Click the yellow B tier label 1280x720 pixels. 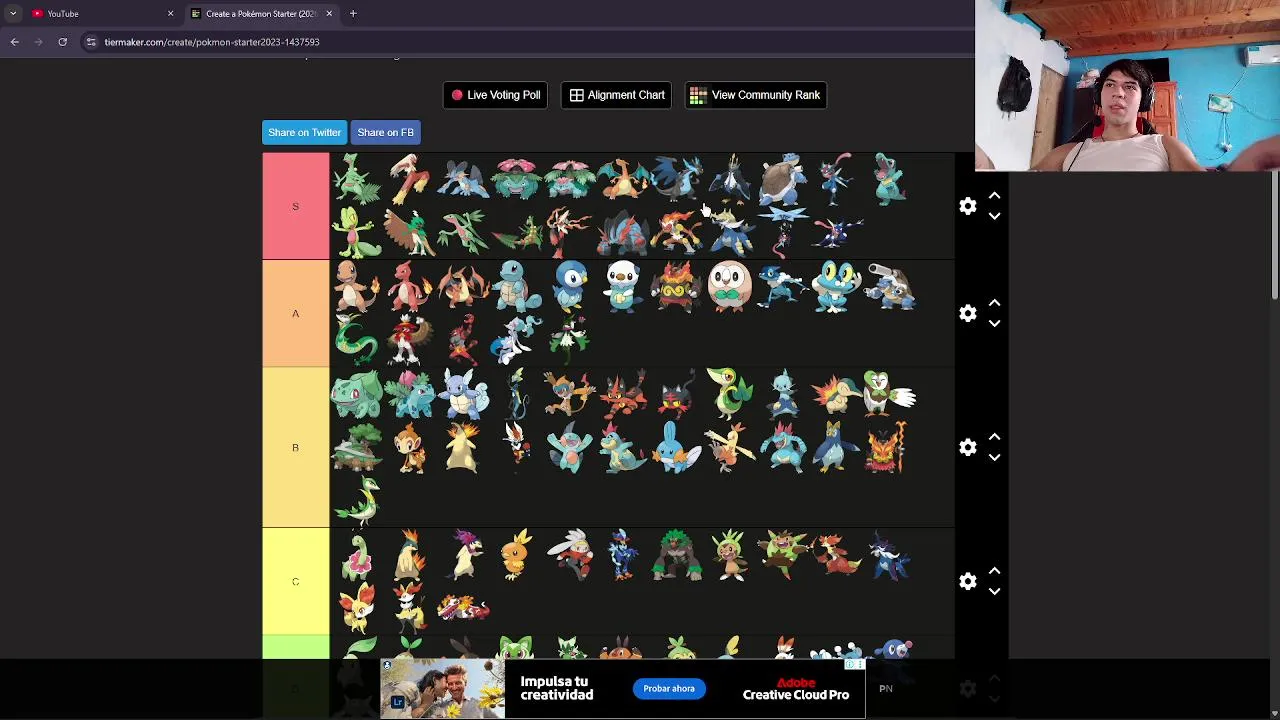(x=295, y=447)
